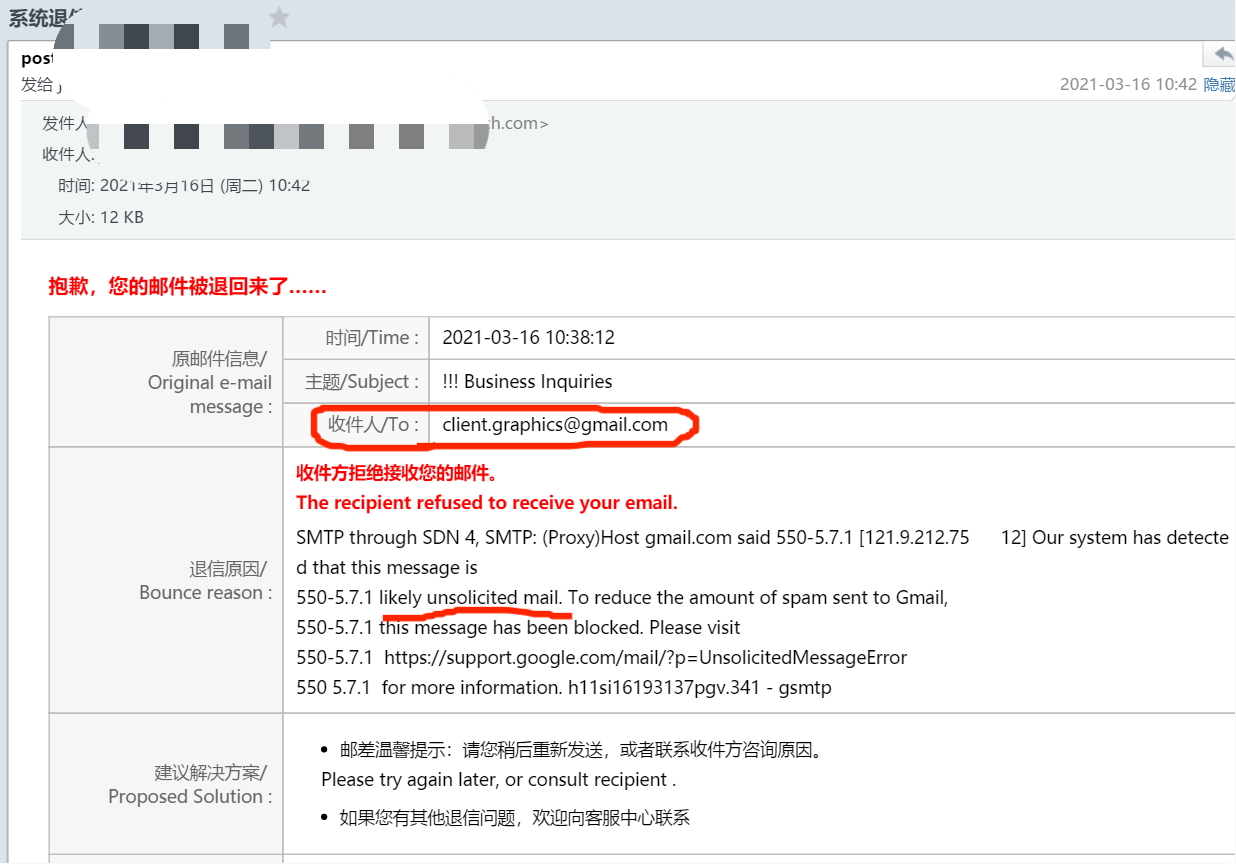Click the red 抱歉，您的邮件被退回来了 heading

(186, 286)
